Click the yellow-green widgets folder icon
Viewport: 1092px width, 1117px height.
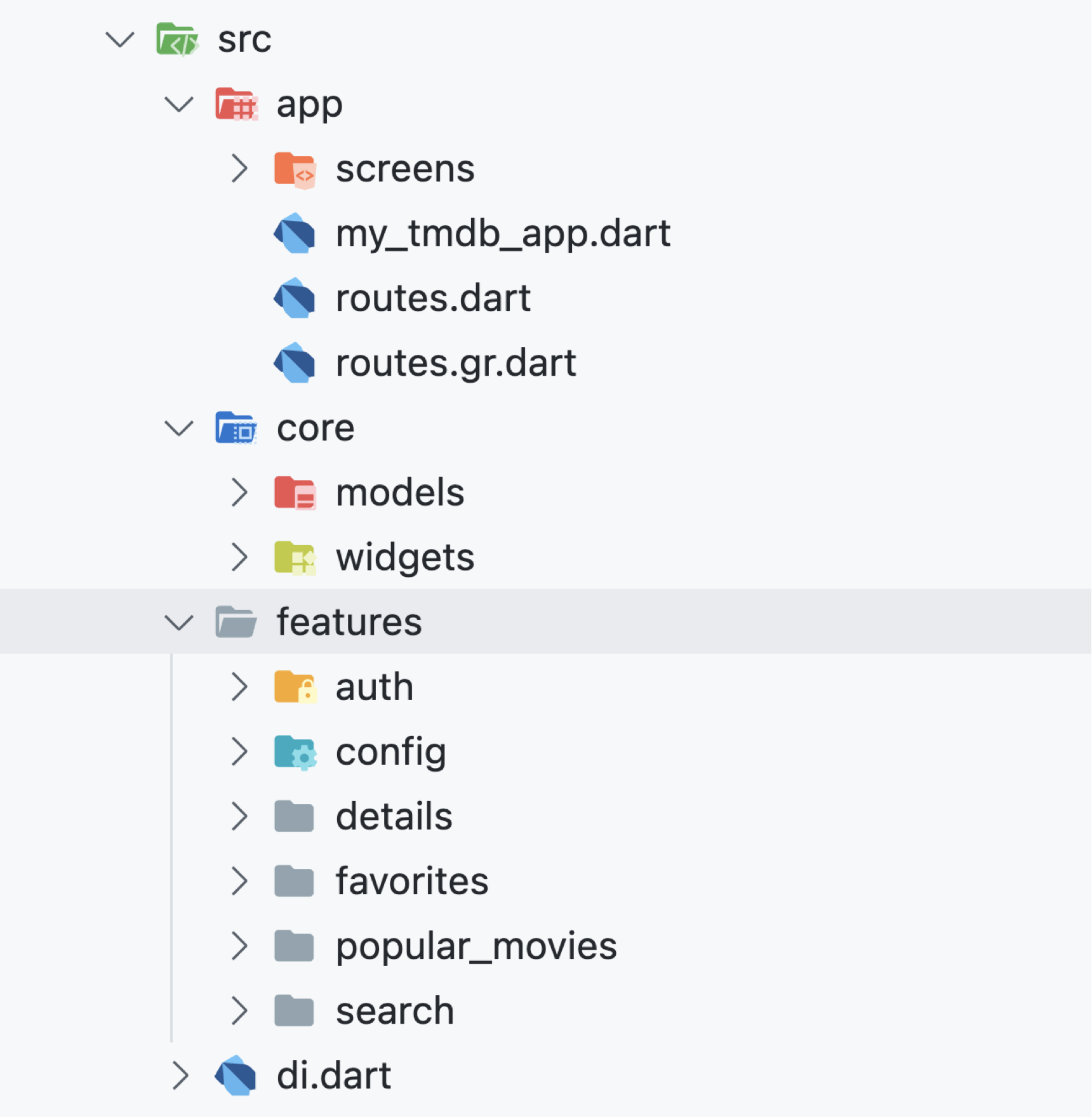(295, 557)
